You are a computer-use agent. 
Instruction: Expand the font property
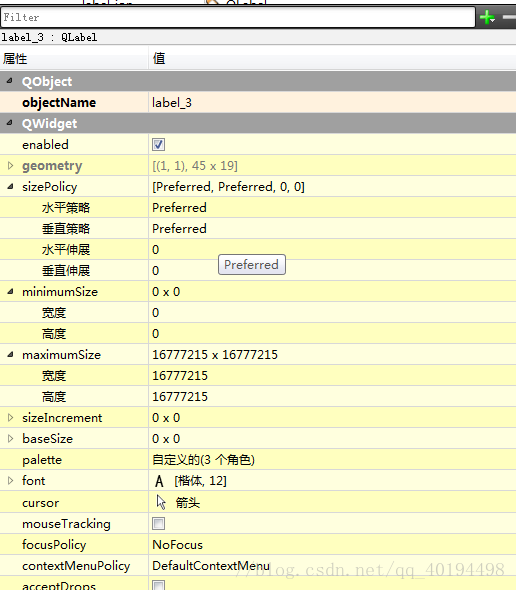(11, 481)
